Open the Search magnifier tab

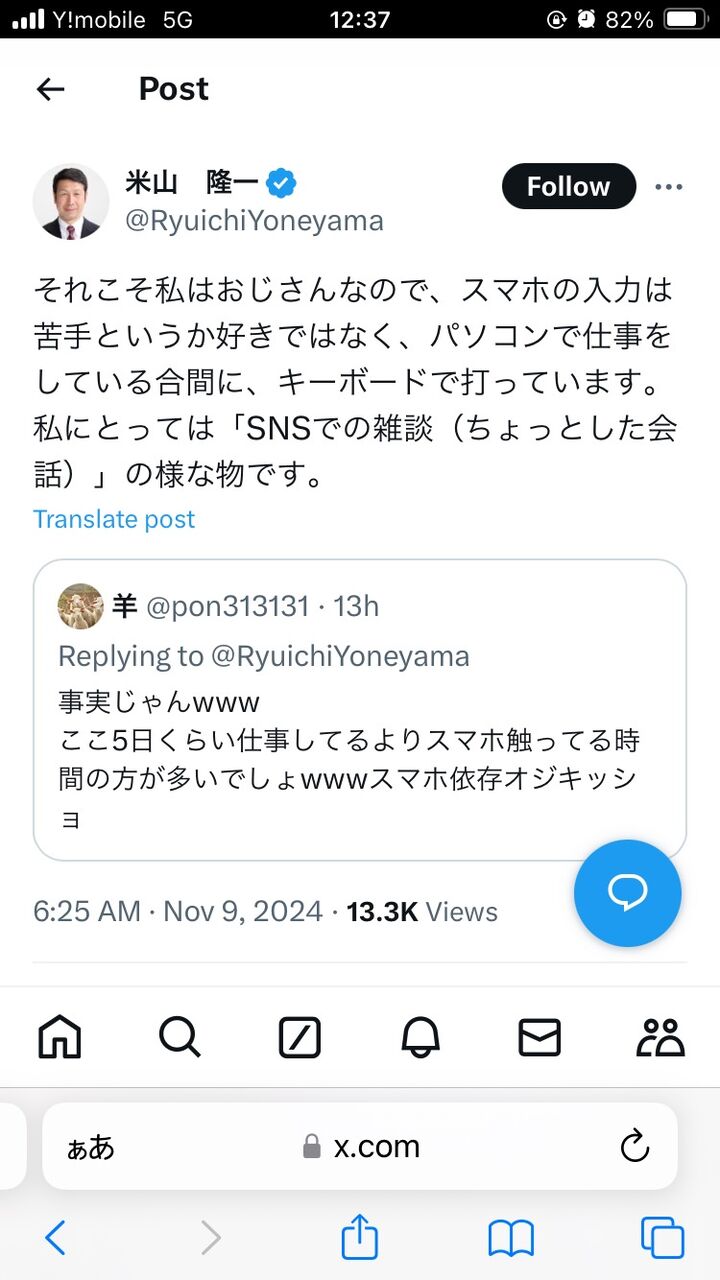click(180, 1037)
